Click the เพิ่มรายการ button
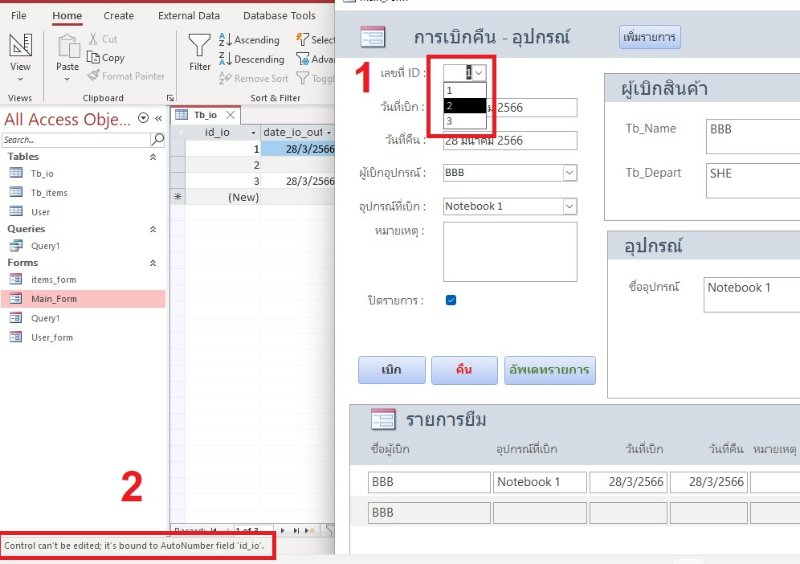This screenshot has height=564, width=800. pos(649,38)
